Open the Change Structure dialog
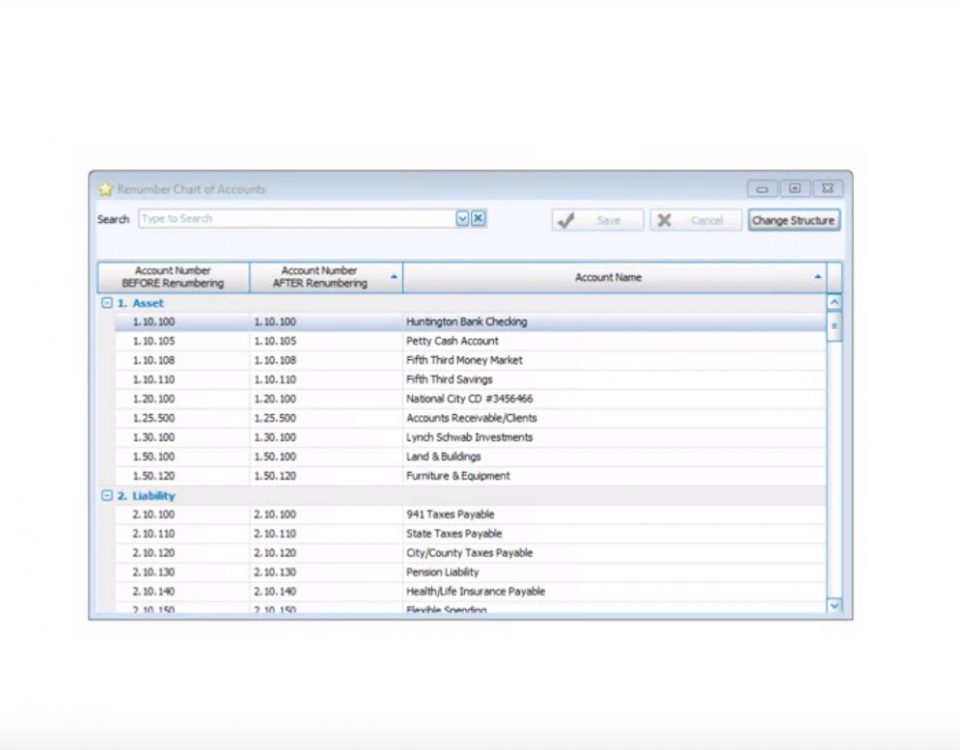The height and width of the screenshot is (750, 960). [x=793, y=220]
